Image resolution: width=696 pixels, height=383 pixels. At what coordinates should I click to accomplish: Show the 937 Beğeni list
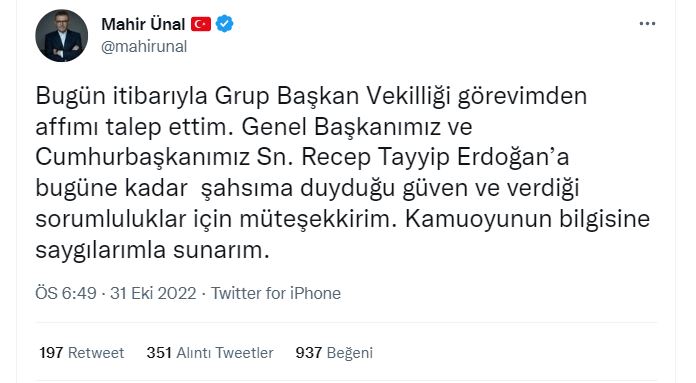[334, 353]
